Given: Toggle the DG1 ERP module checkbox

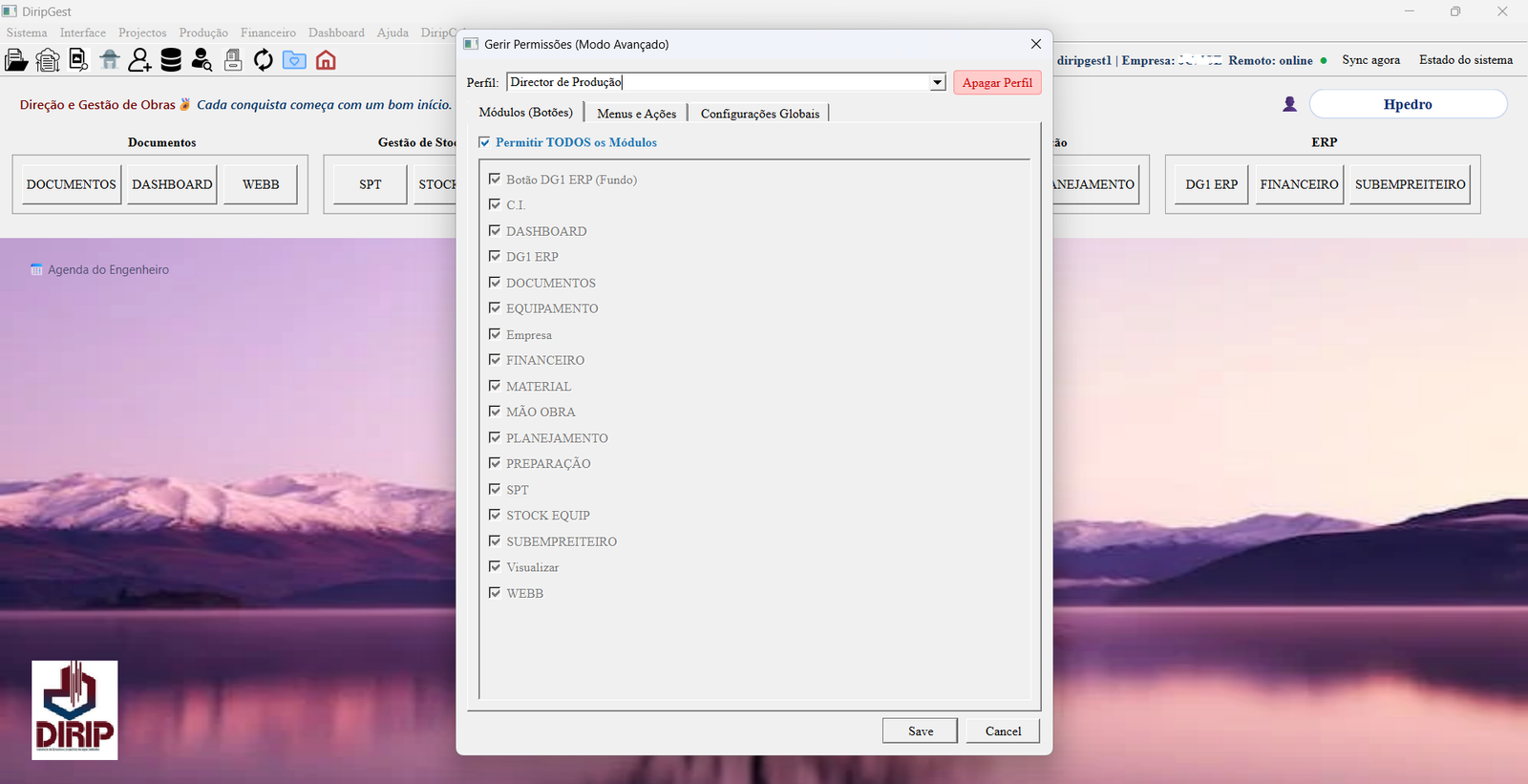Looking at the screenshot, I should click(495, 256).
